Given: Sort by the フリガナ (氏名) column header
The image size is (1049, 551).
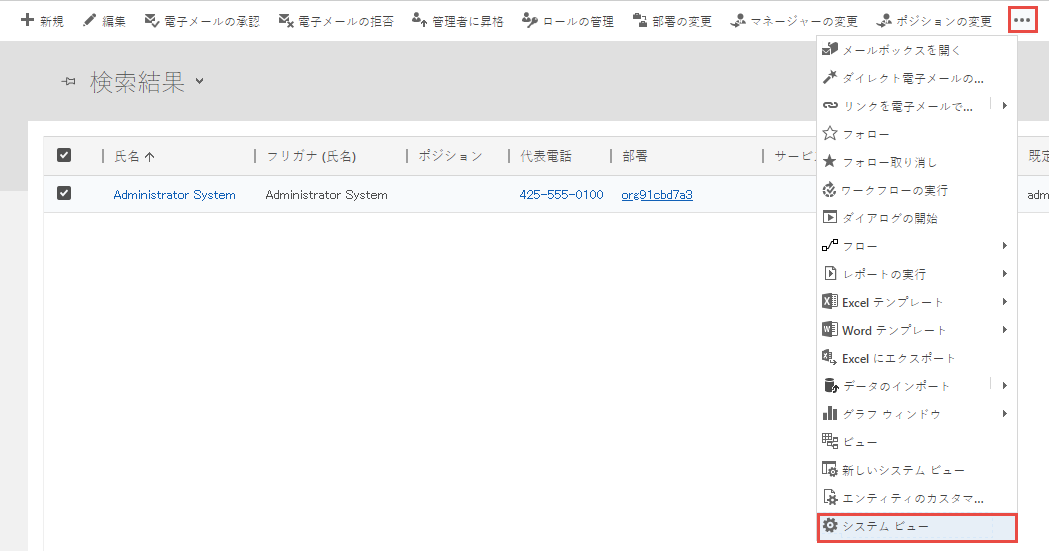Looking at the screenshot, I should coord(311,156).
